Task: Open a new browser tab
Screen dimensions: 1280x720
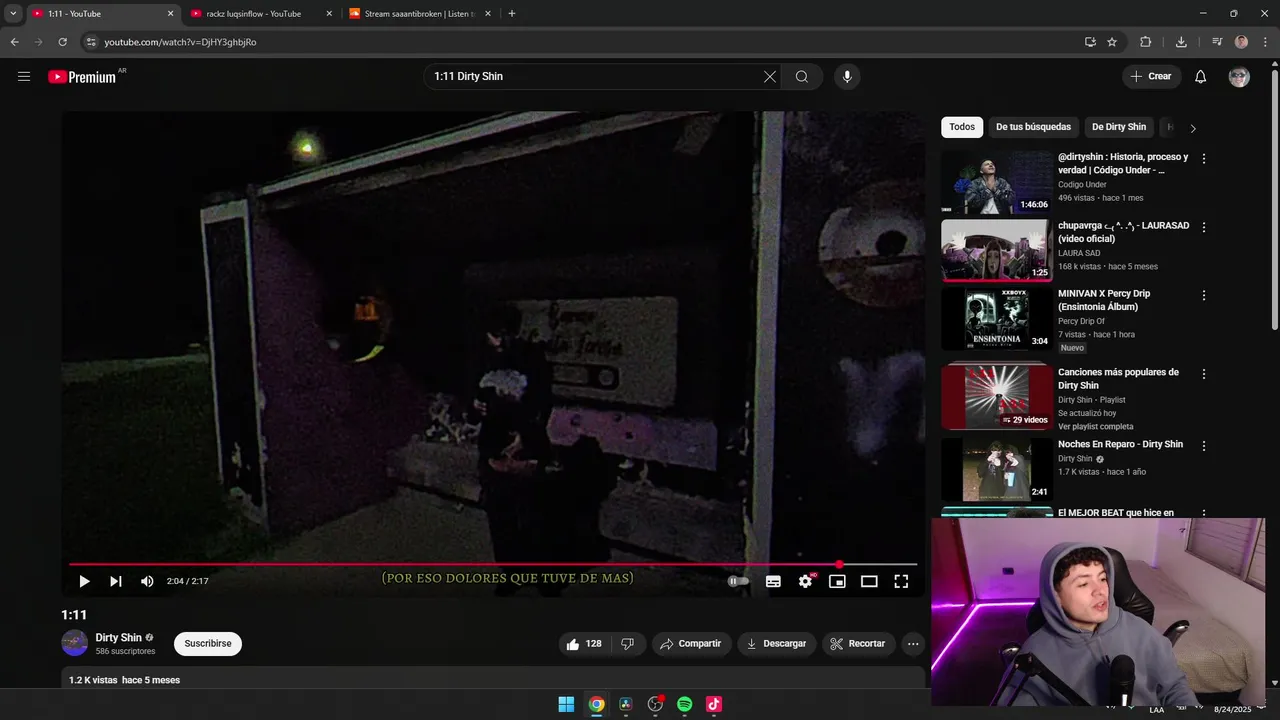Action: pyautogui.click(x=512, y=14)
